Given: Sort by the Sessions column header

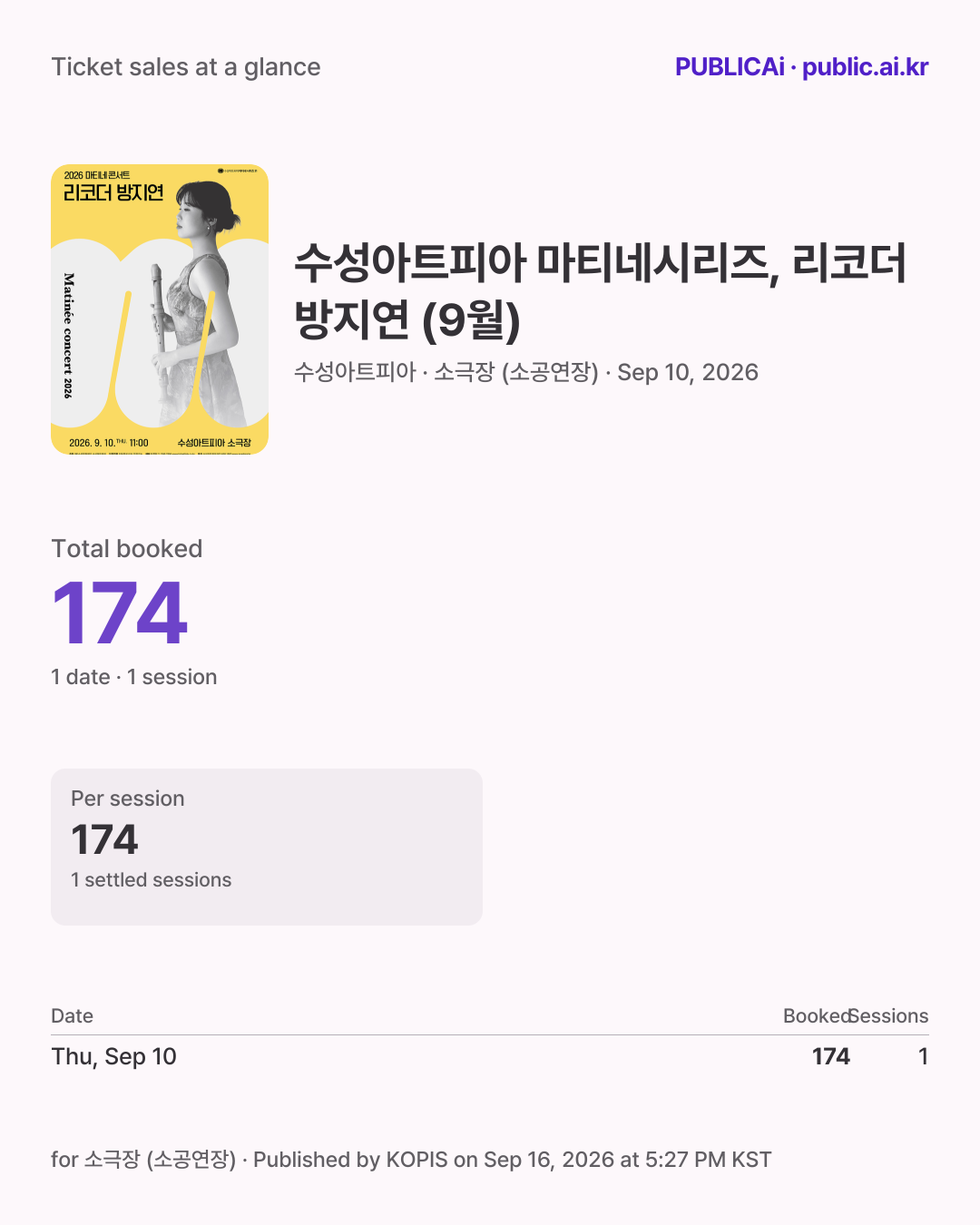Looking at the screenshot, I should 890,1016.
